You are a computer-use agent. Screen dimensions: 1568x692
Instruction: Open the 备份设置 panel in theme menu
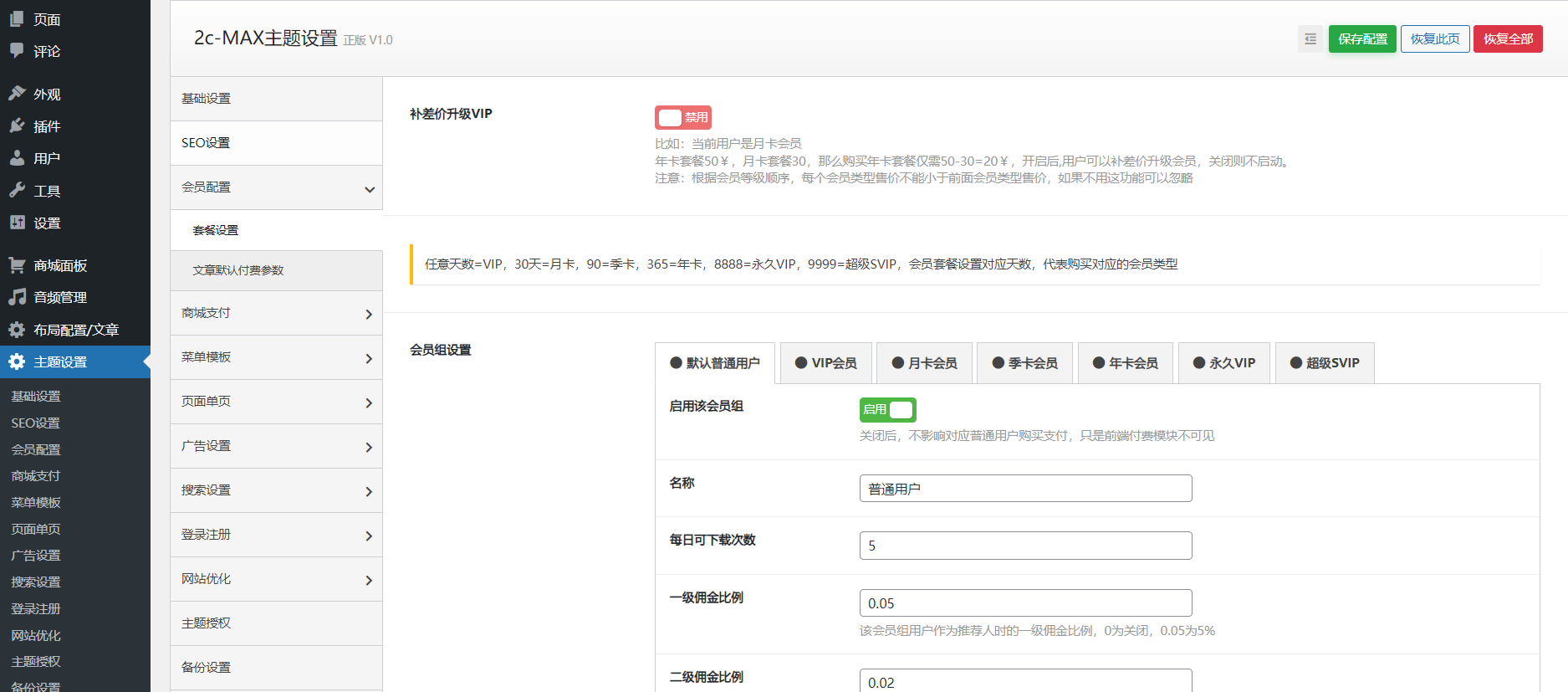click(x=276, y=668)
